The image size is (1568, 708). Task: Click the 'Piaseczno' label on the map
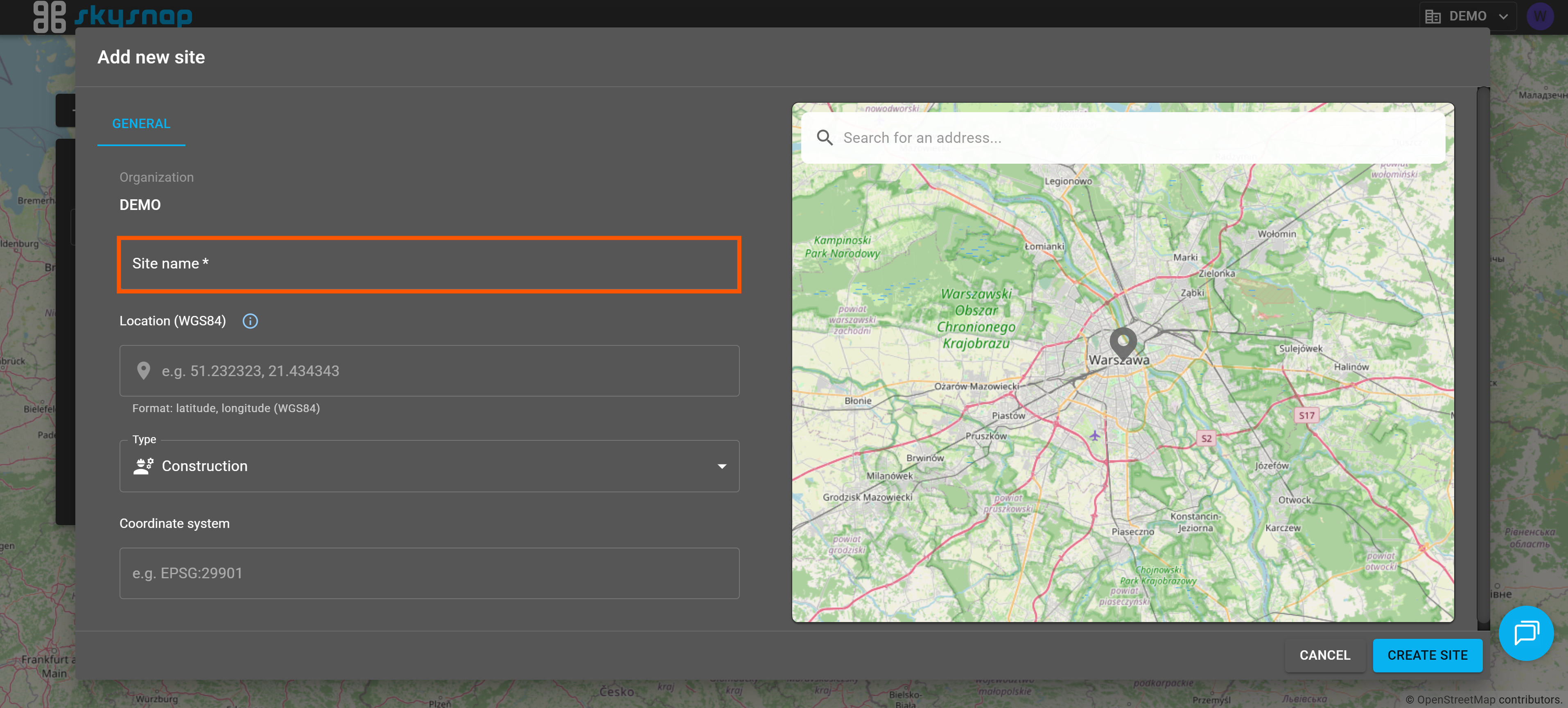1133,532
